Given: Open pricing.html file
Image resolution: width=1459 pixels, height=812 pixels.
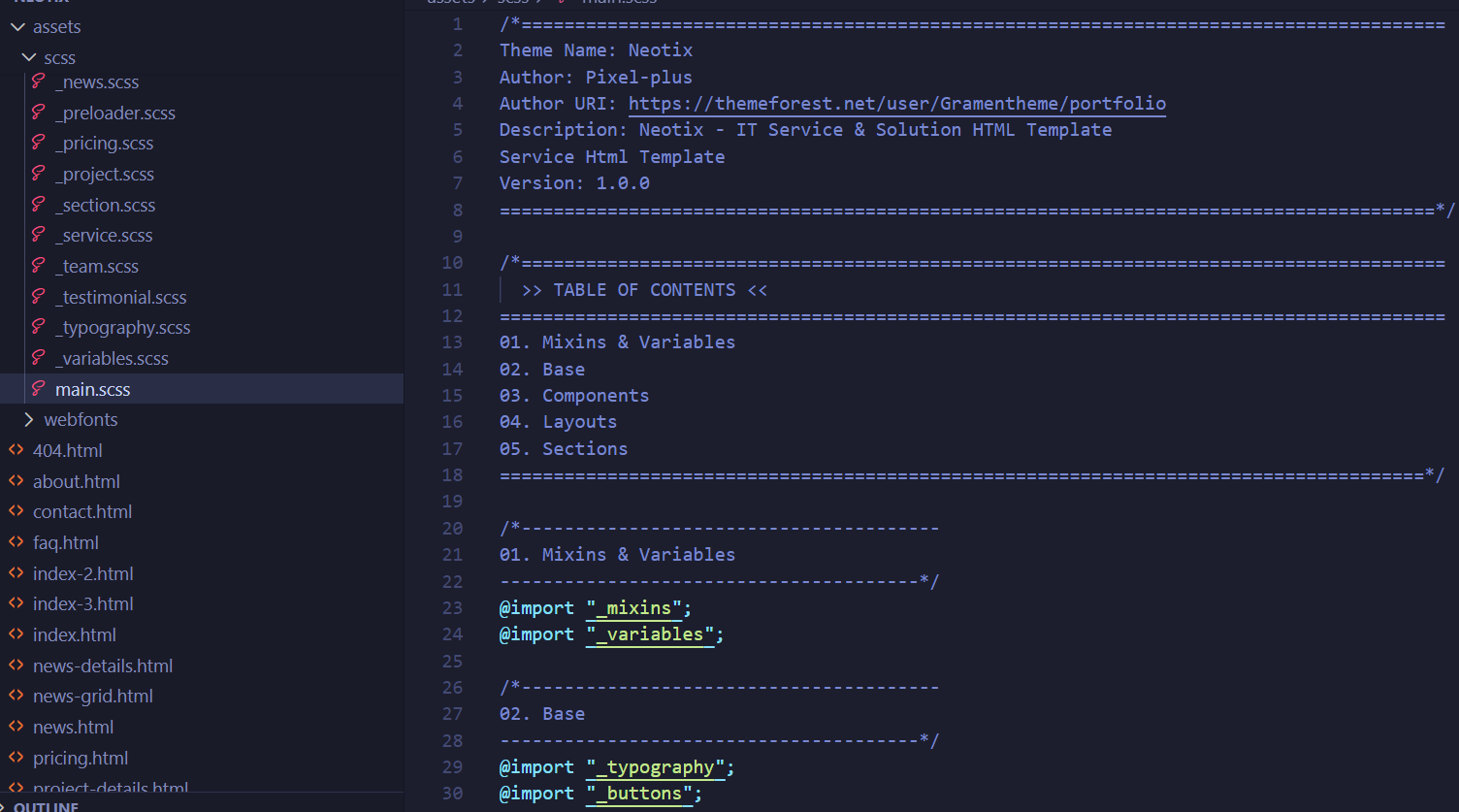Looking at the screenshot, I should pyautogui.click(x=81, y=759).
